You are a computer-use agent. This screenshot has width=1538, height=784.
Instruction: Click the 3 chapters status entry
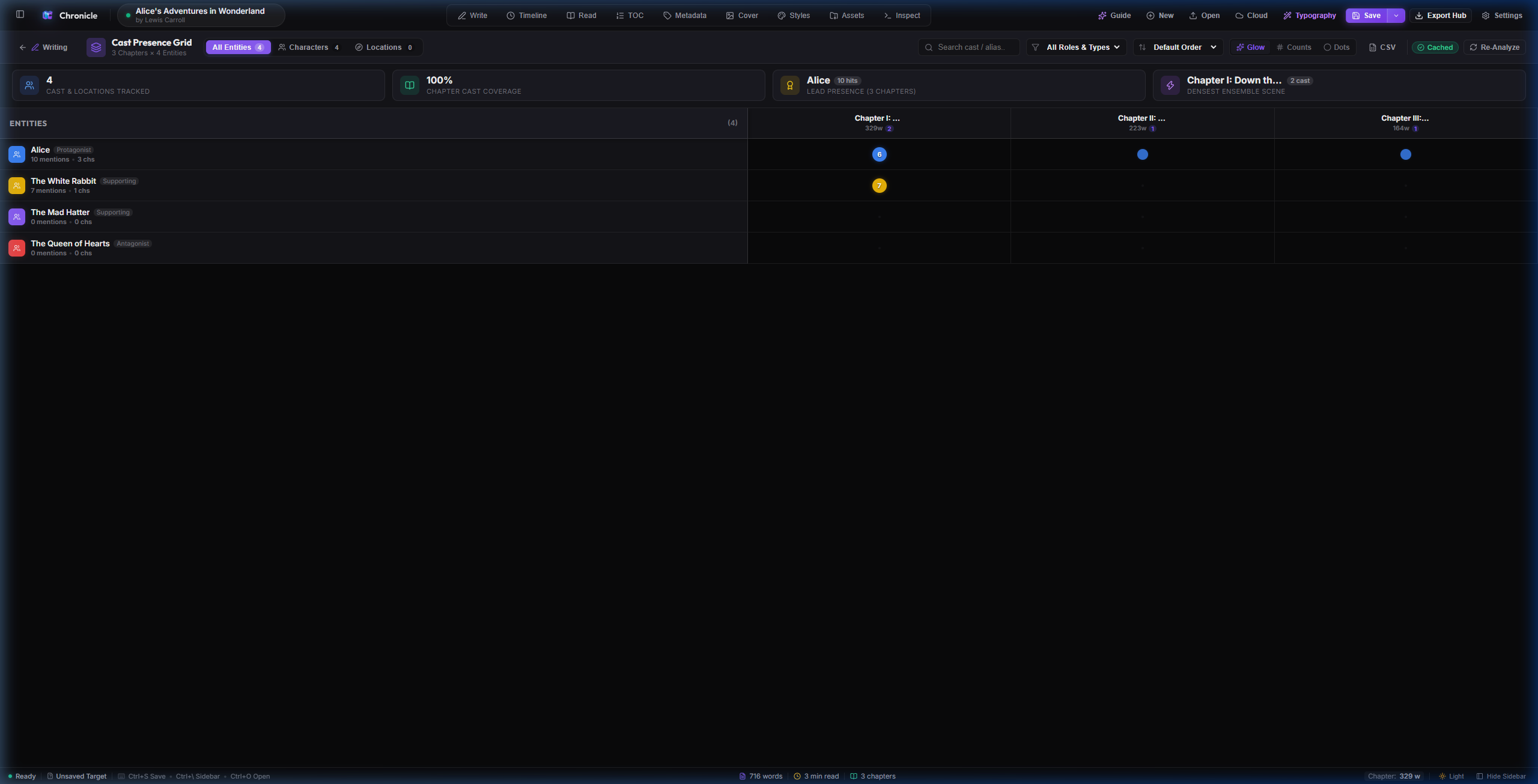tap(873, 776)
